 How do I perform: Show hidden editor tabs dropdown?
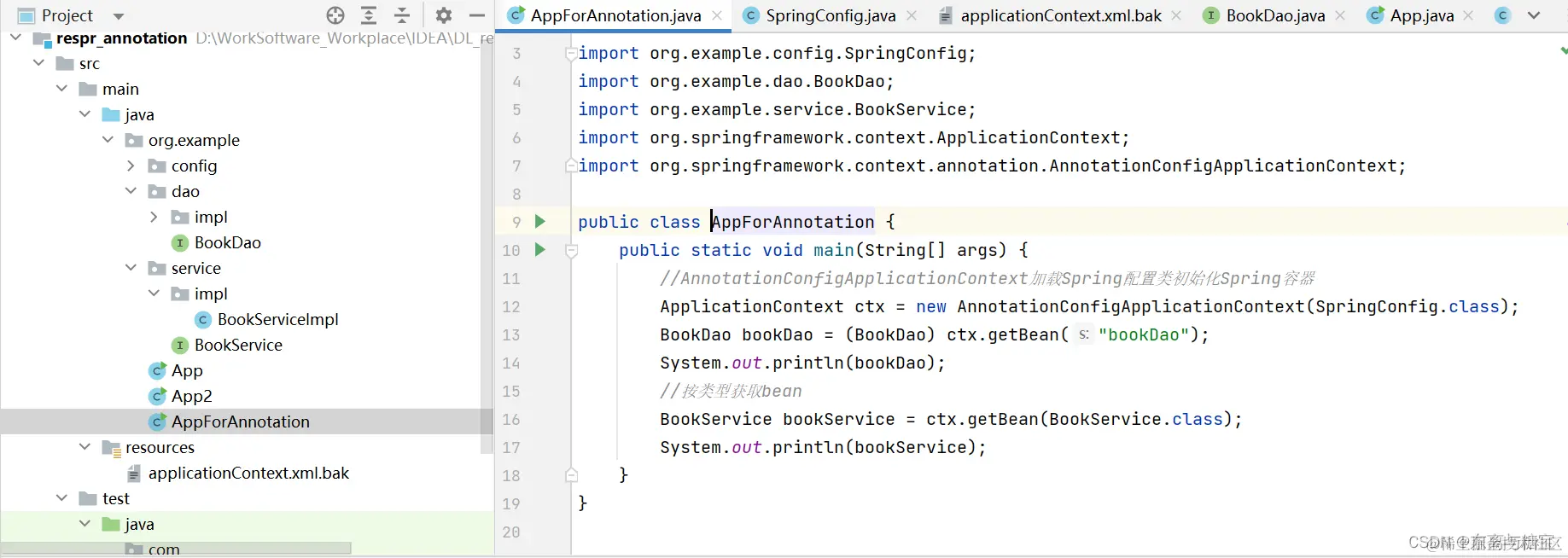1534,15
